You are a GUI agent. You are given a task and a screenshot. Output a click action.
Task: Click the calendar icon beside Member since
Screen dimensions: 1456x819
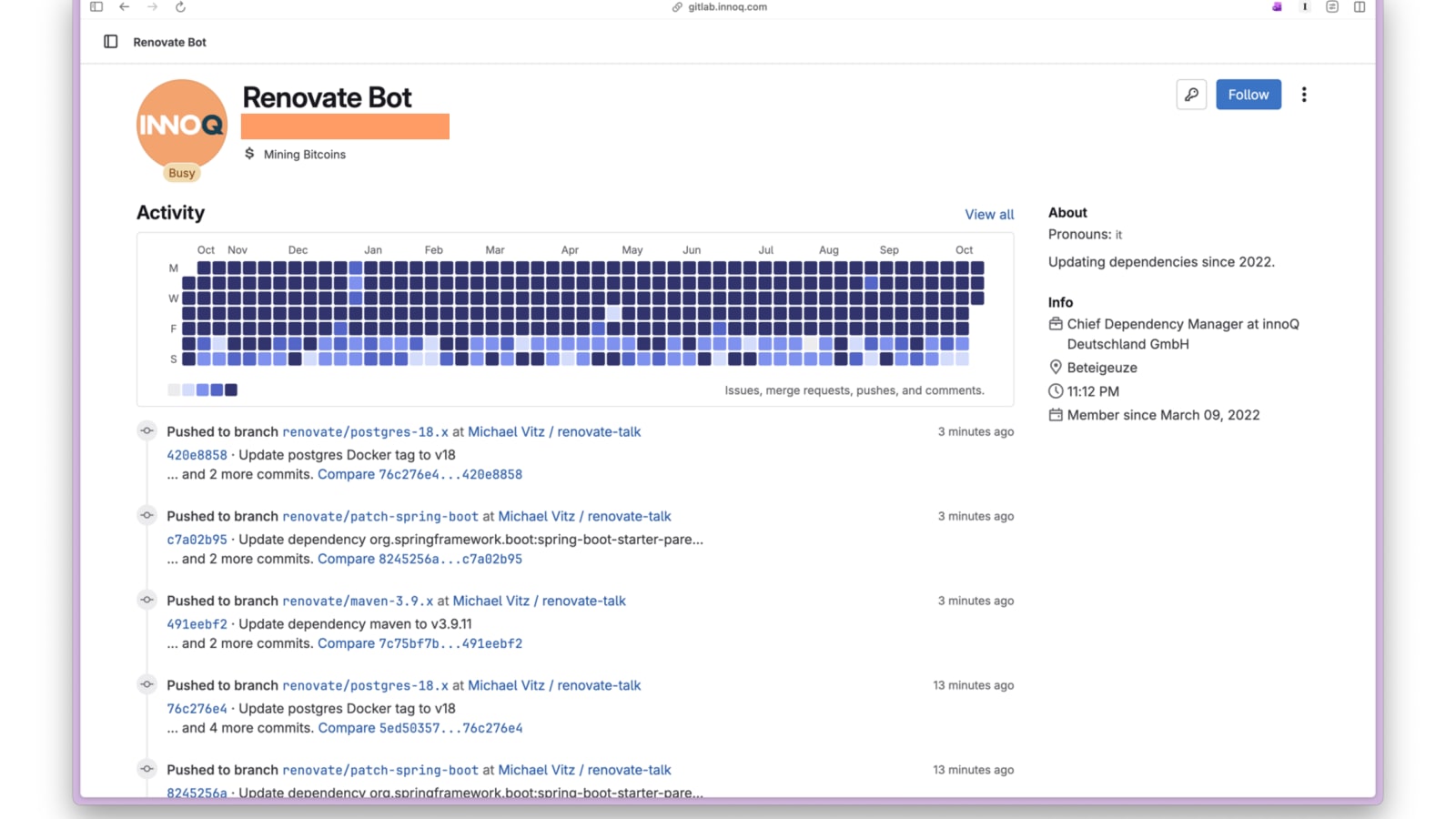1056,415
